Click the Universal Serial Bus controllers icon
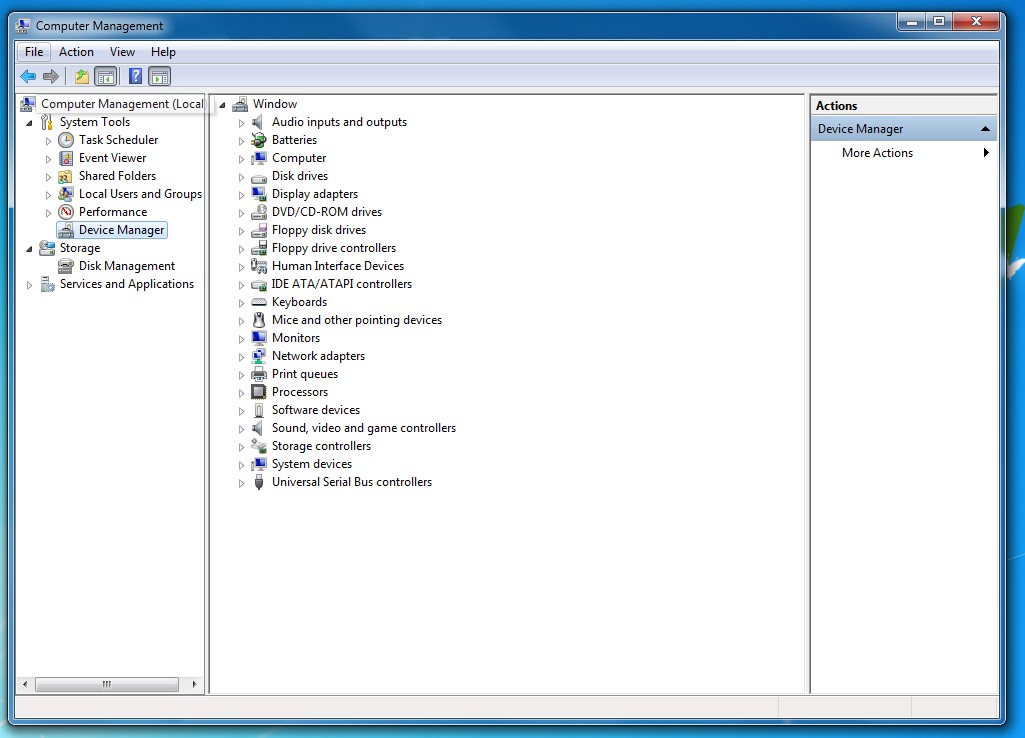Screen dimensions: 1025x738 pyautogui.click(x=259, y=482)
